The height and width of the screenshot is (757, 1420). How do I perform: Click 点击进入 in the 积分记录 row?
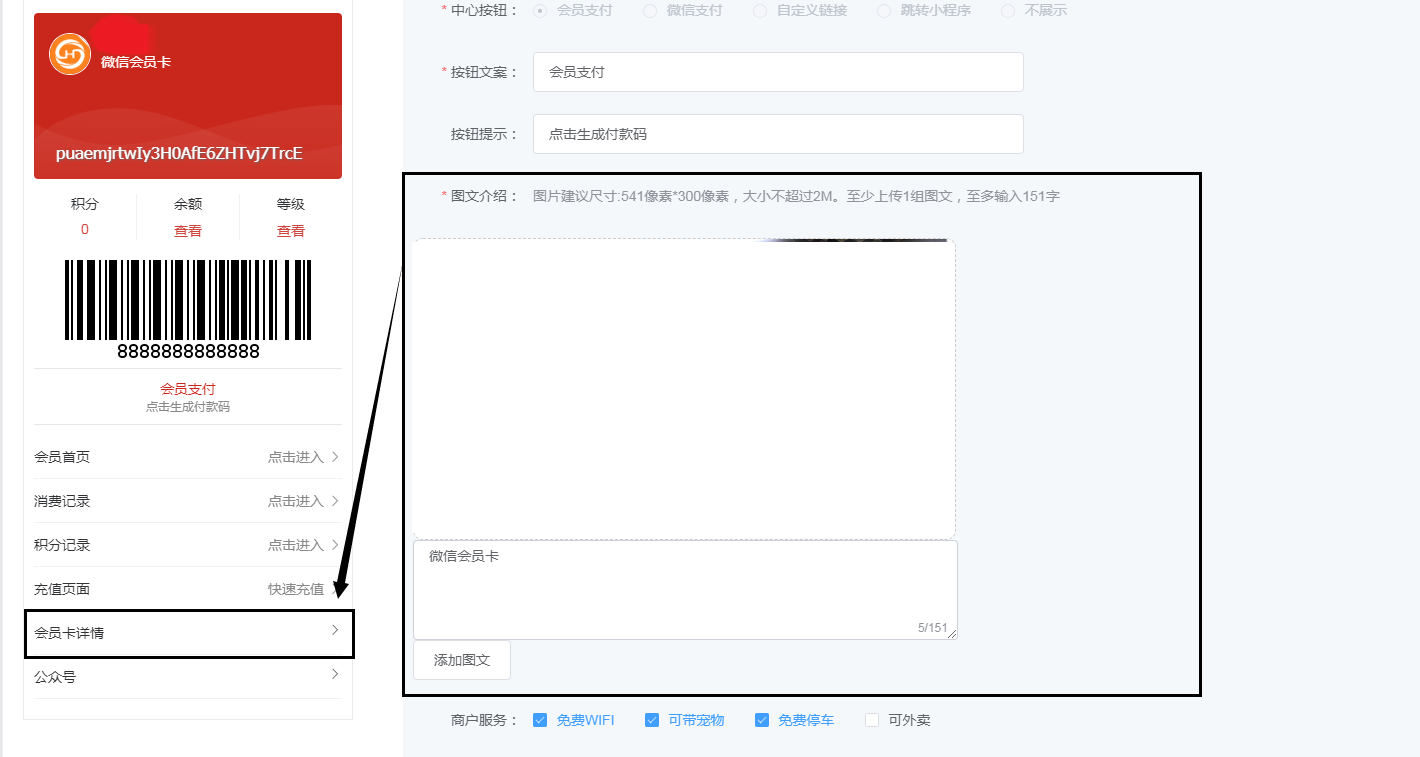[296, 545]
